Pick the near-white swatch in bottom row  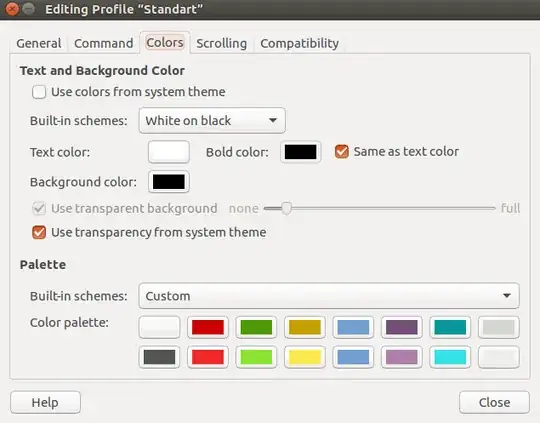499,357
